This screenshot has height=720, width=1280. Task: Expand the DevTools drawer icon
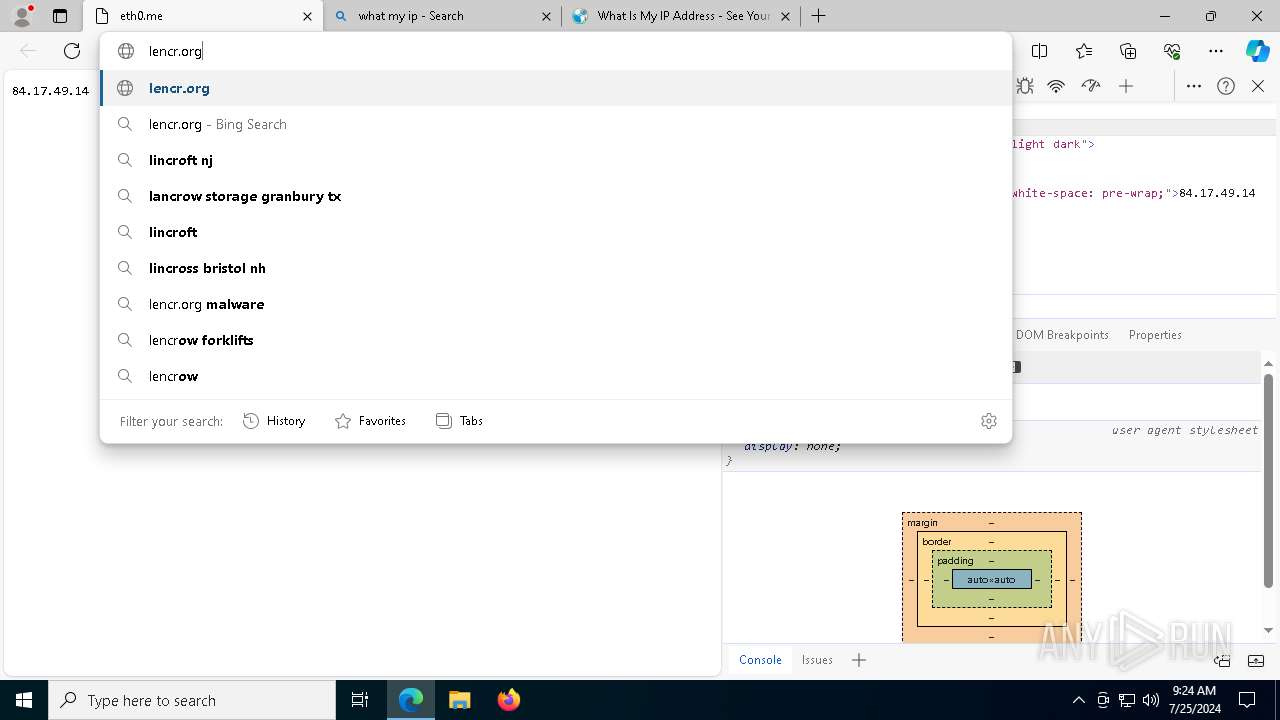(x=1257, y=660)
